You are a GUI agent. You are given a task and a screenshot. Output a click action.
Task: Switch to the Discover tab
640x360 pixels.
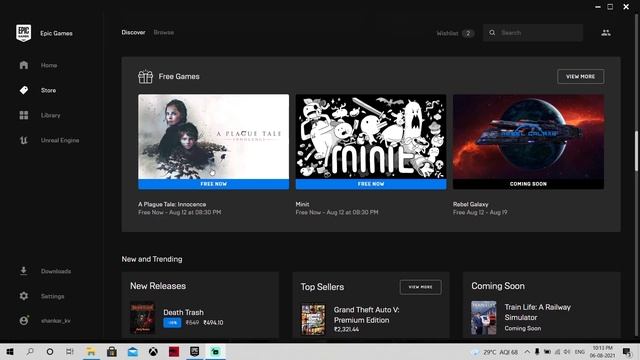(x=133, y=32)
